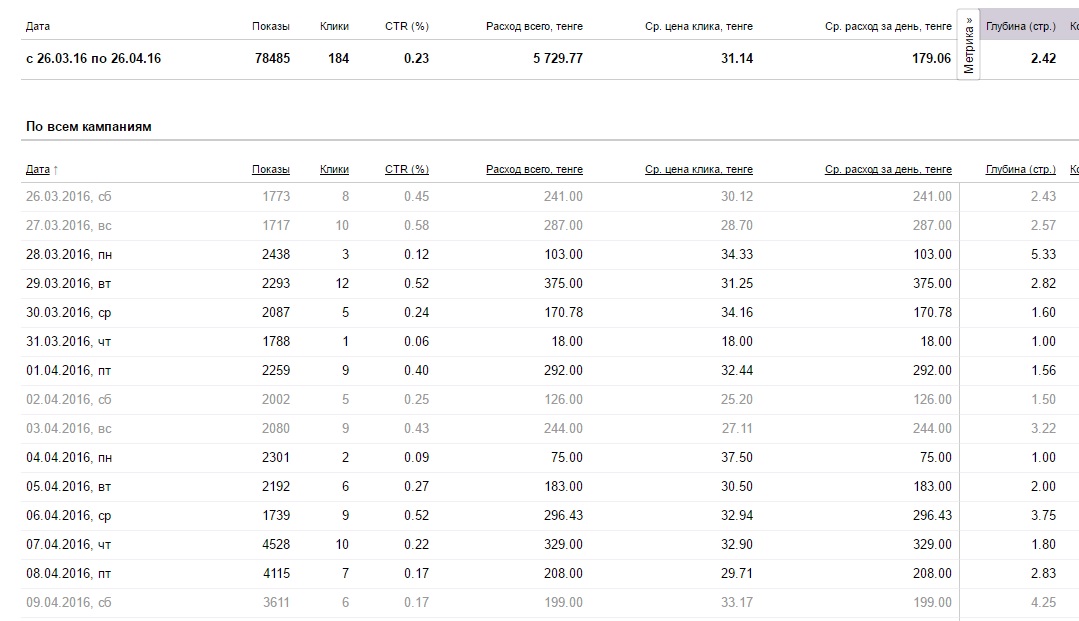
Task: Click the 09.04.2016, сб row date
Action: pyautogui.click(x=69, y=603)
